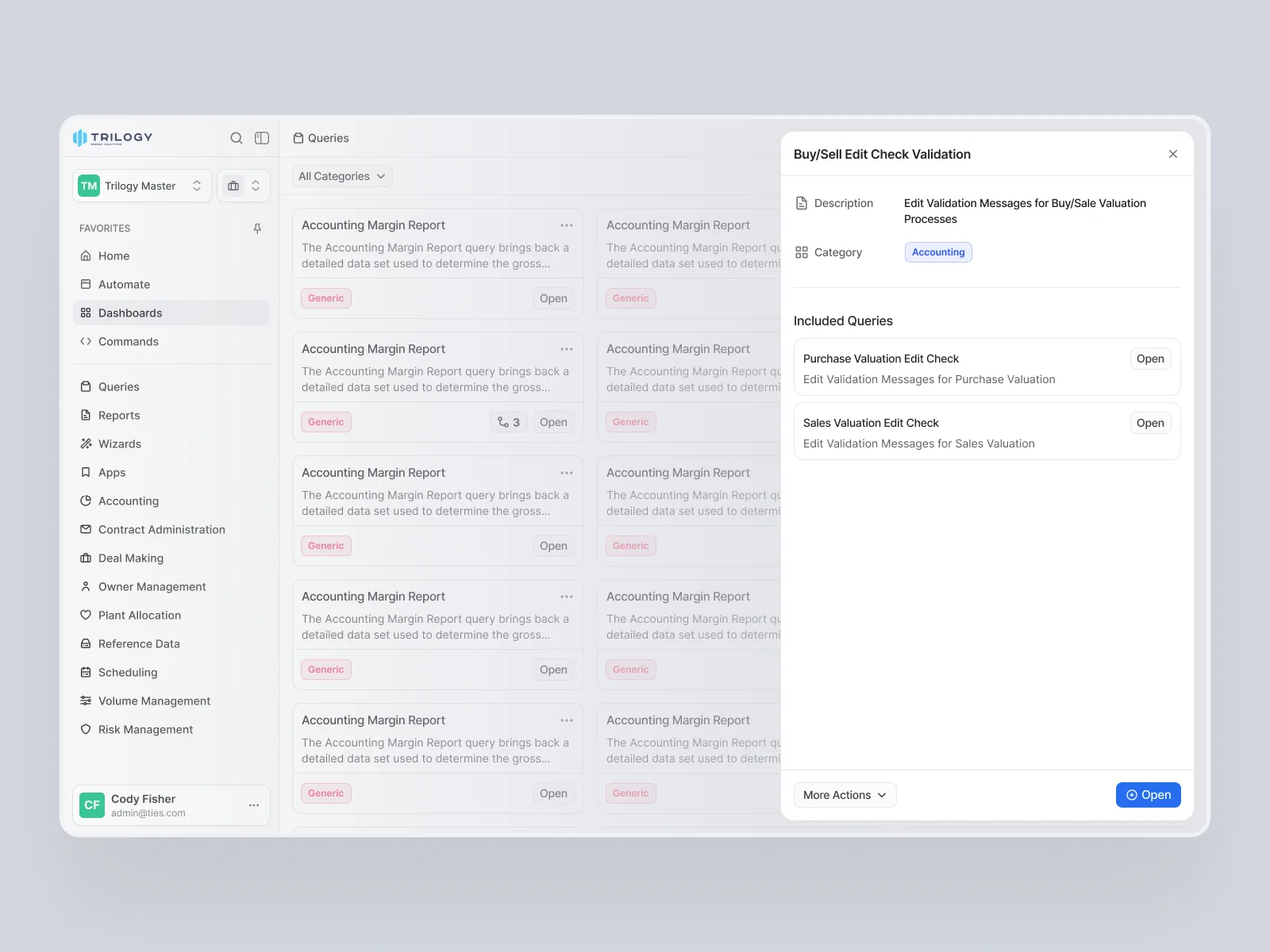
Task: Click the Wizards wand icon
Action: (86, 443)
